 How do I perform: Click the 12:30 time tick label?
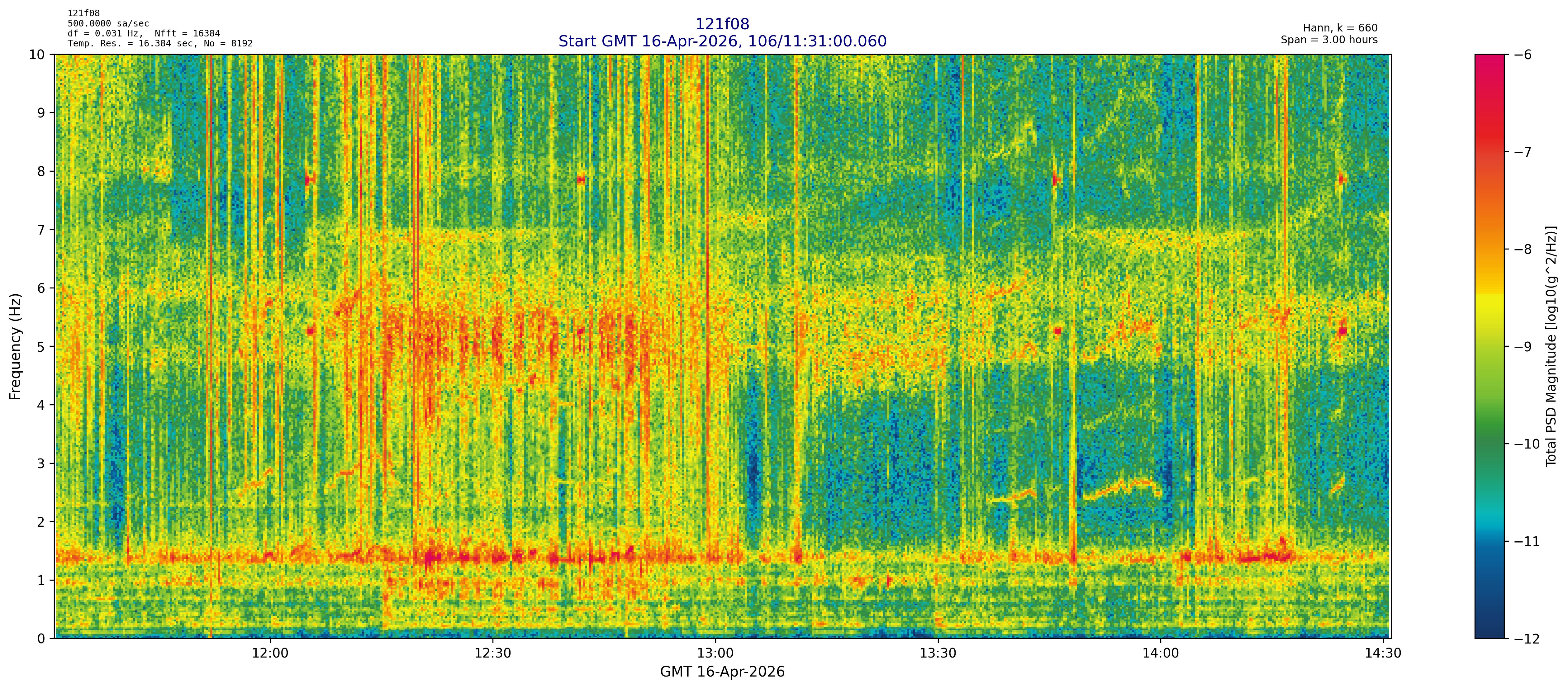coord(492,654)
